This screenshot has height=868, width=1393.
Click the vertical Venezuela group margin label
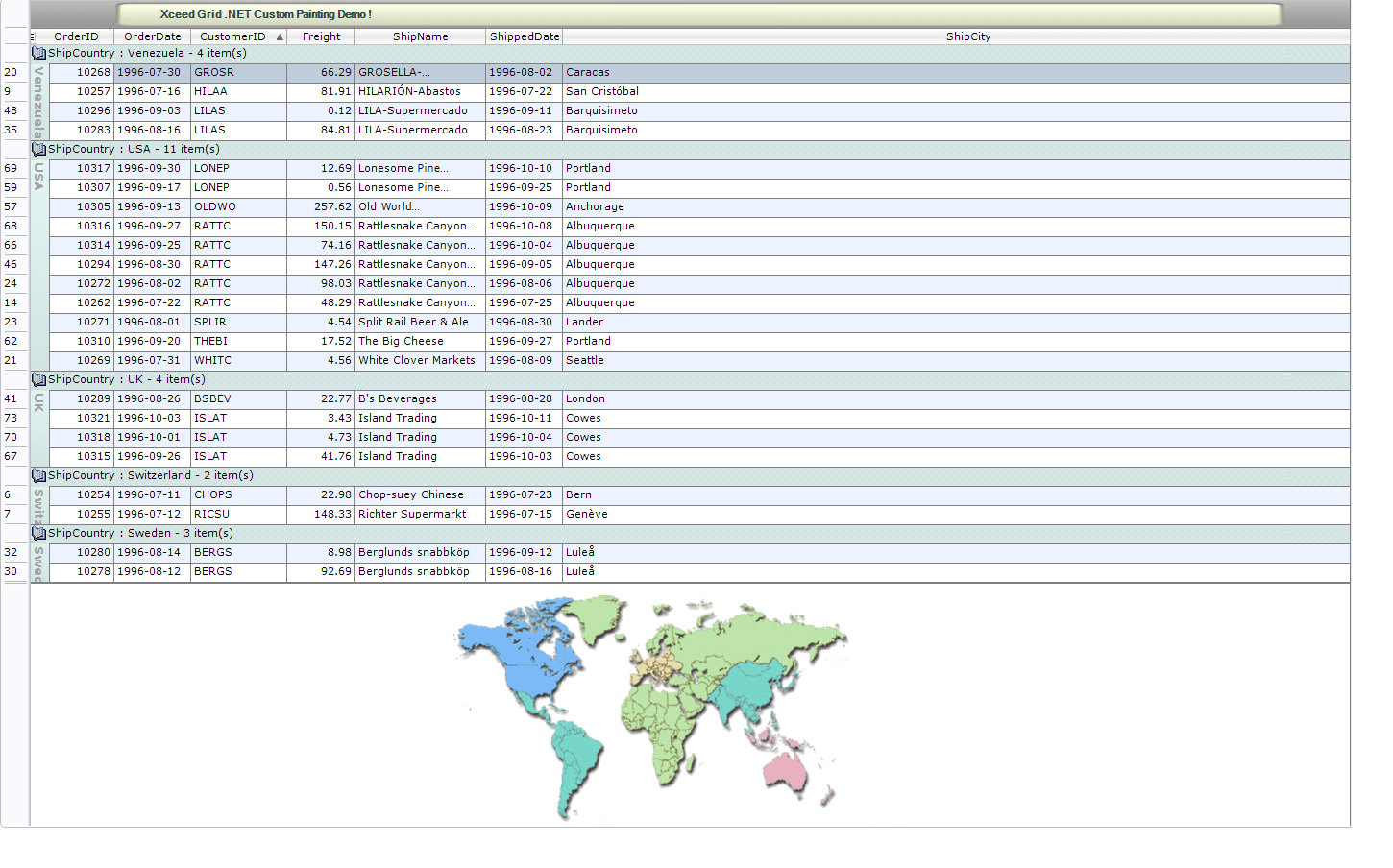coord(39,102)
